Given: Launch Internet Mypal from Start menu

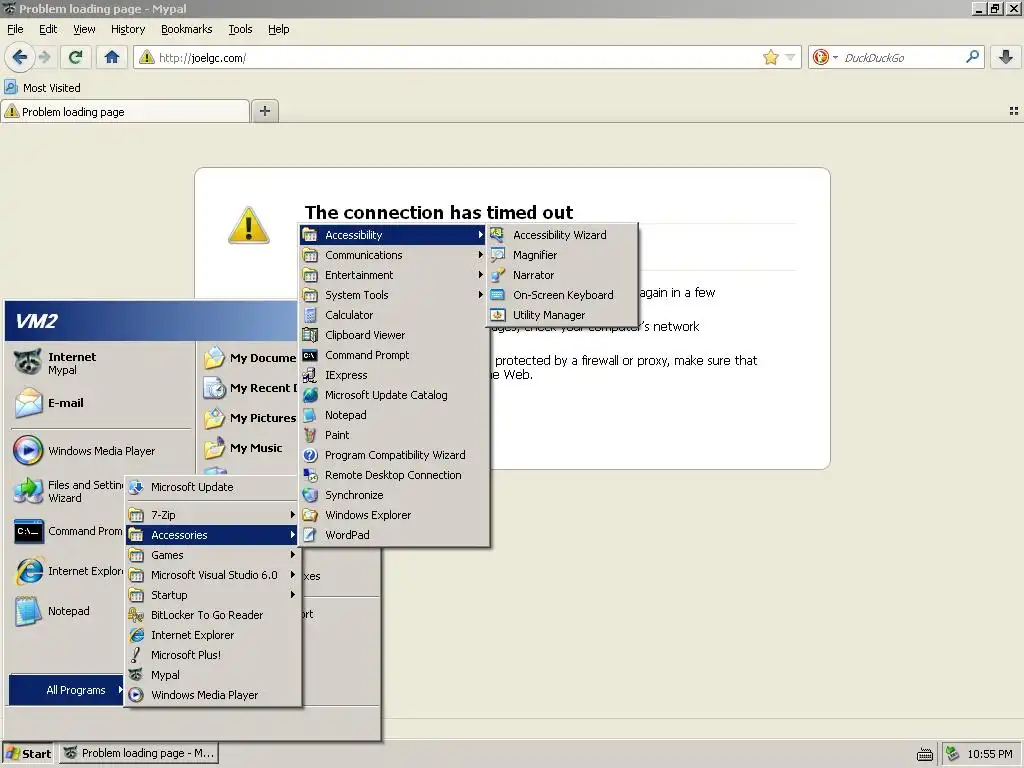Looking at the screenshot, I should pos(101,362).
